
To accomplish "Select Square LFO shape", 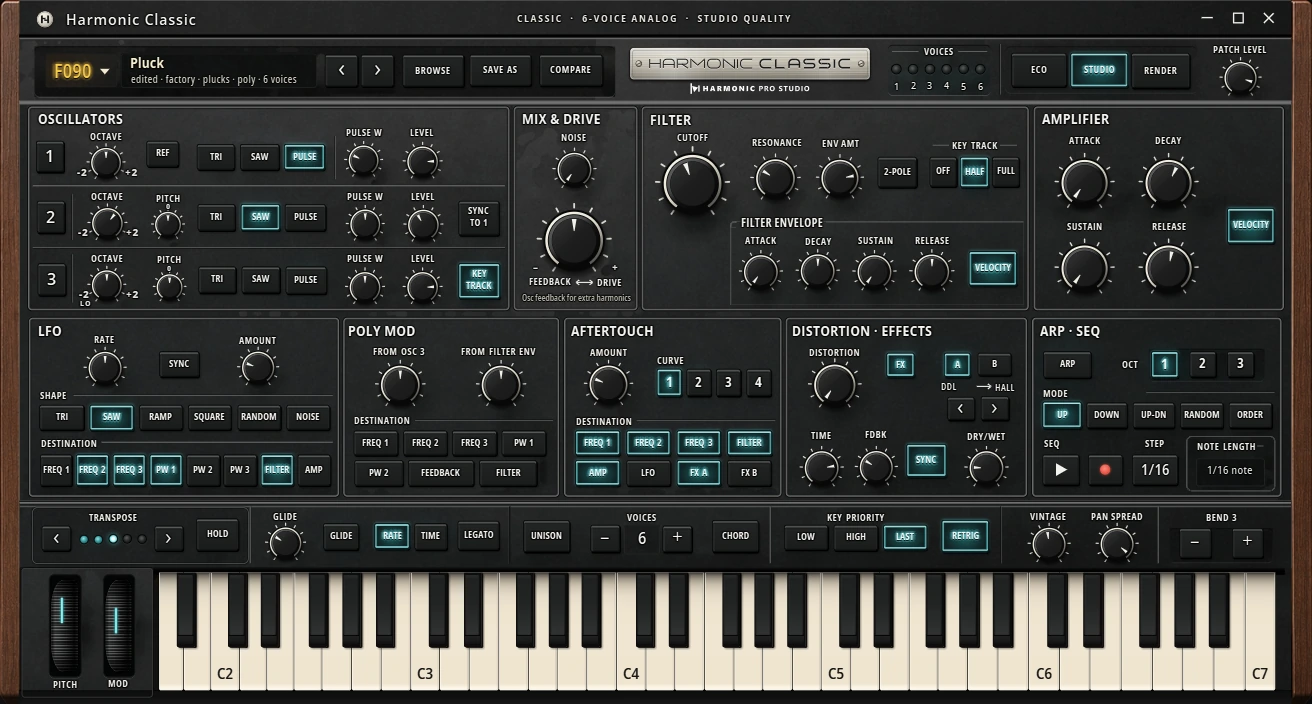I will coord(209,417).
